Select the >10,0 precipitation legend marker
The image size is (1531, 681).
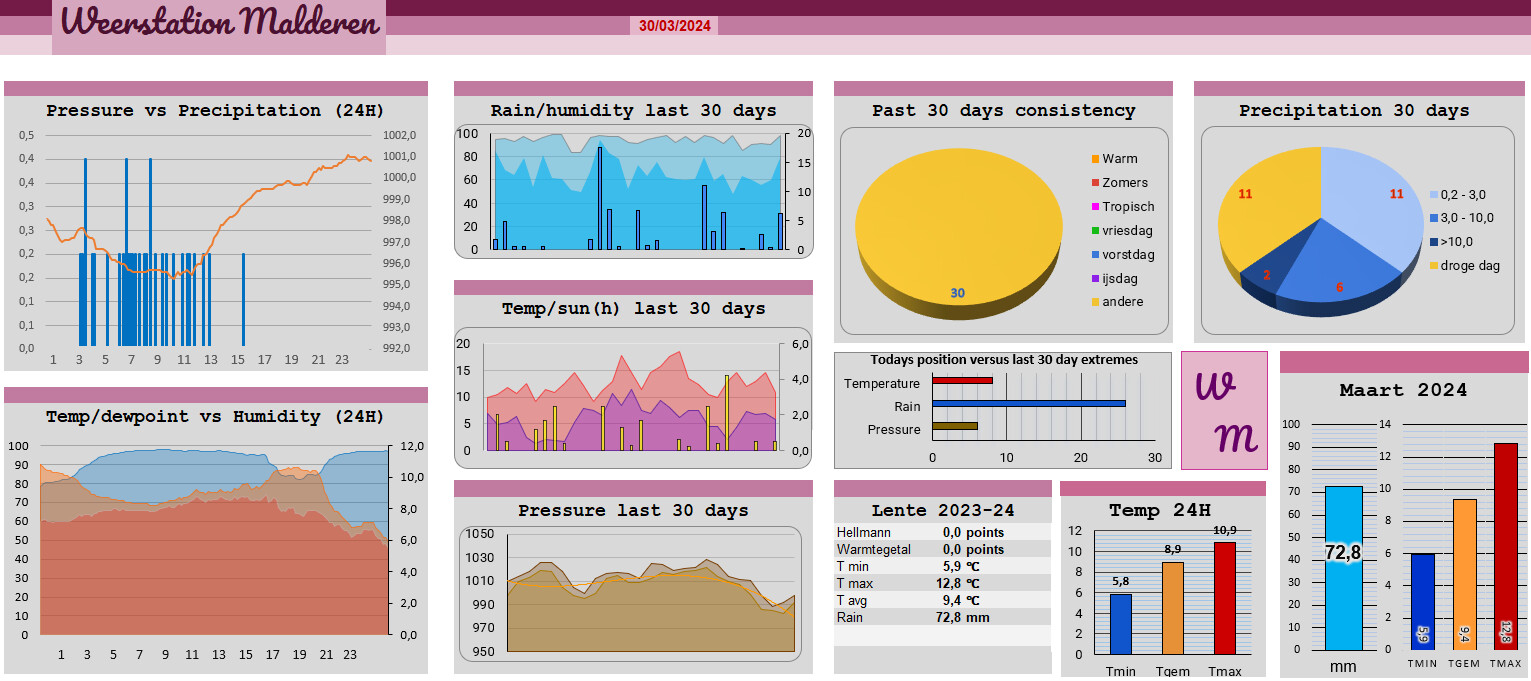click(x=1434, y=242)
